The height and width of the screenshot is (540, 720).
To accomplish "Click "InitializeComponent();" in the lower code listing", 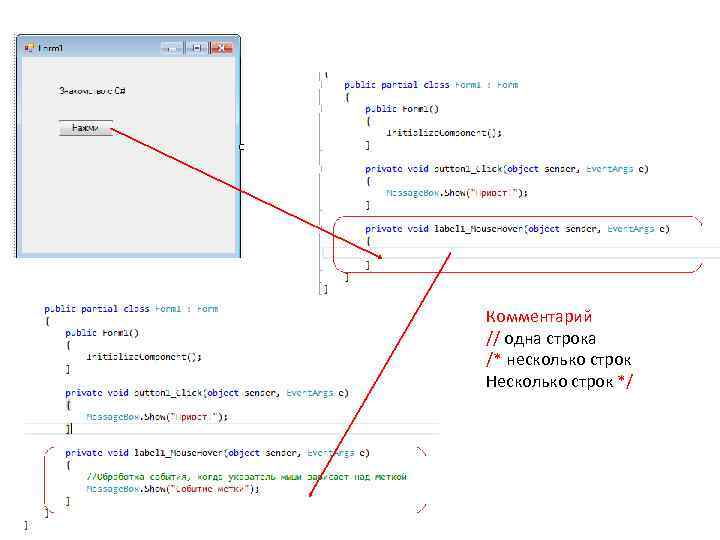I will [144, 357].
